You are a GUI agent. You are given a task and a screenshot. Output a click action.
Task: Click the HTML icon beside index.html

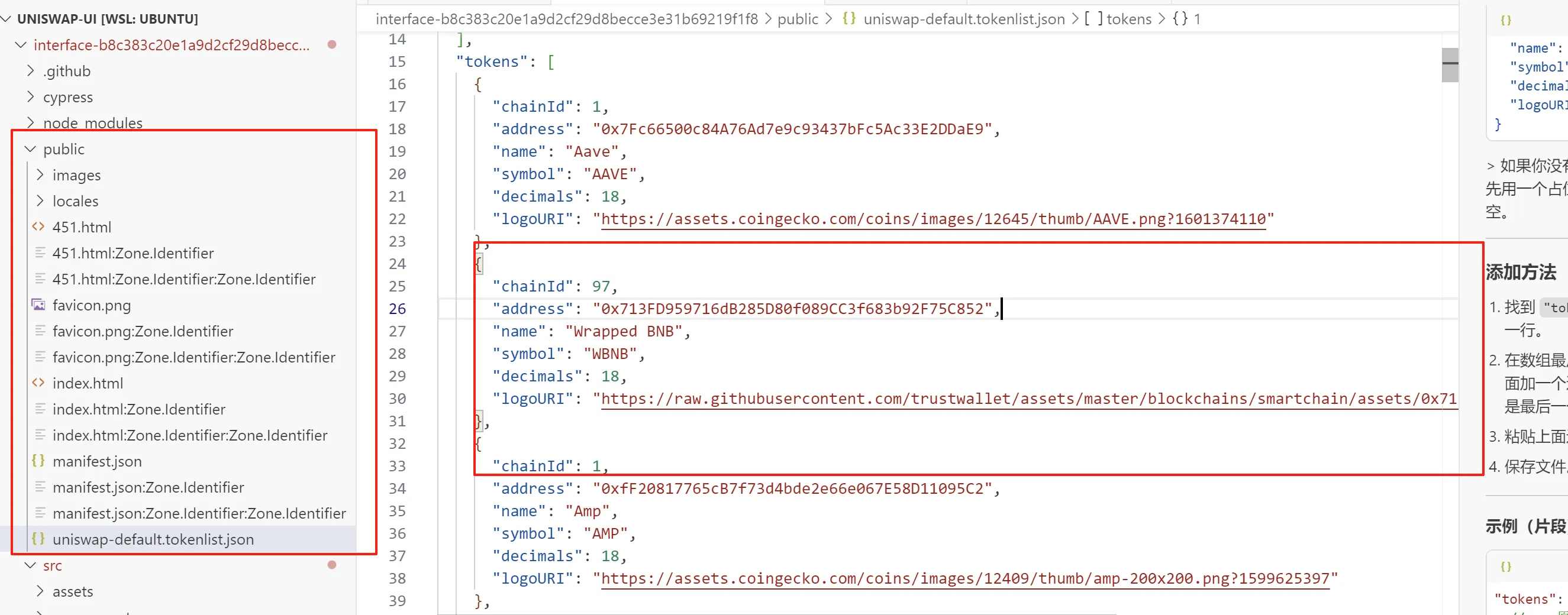tap(38, 383)
